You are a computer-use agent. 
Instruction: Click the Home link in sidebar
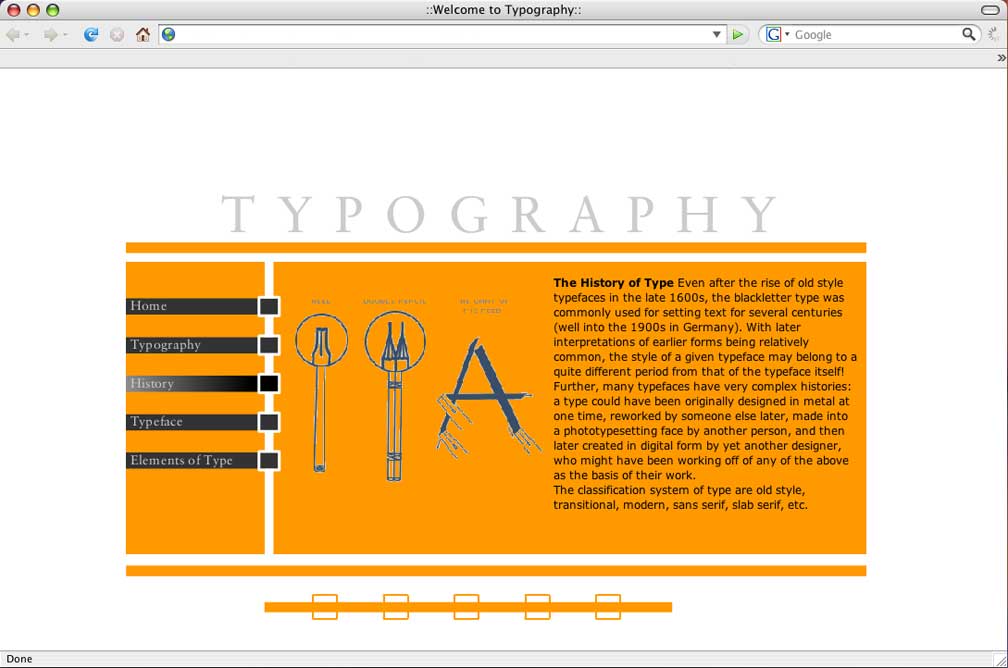tap(148, 306)
